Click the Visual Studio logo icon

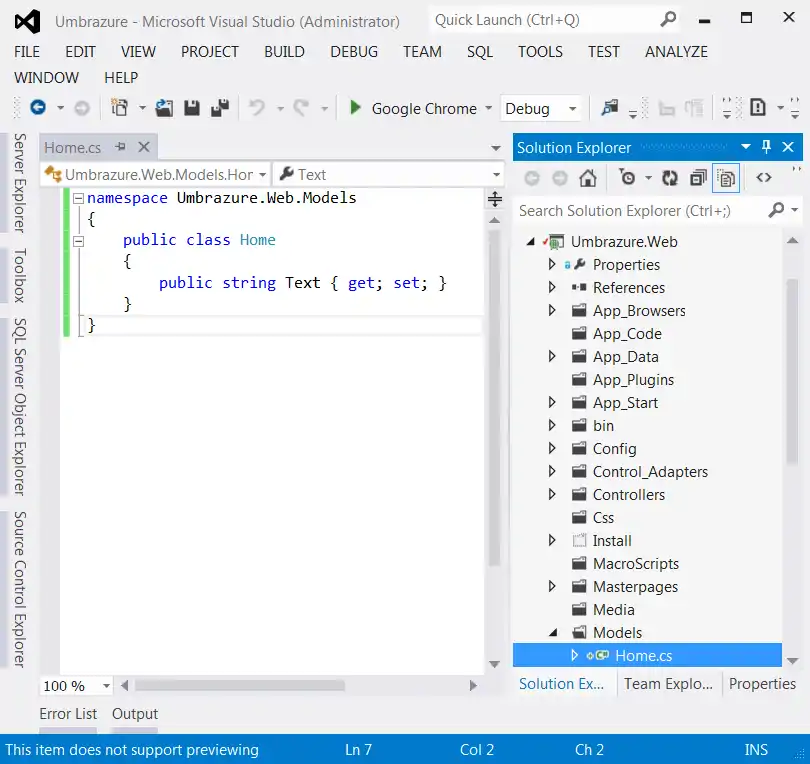tap(27, 22)
